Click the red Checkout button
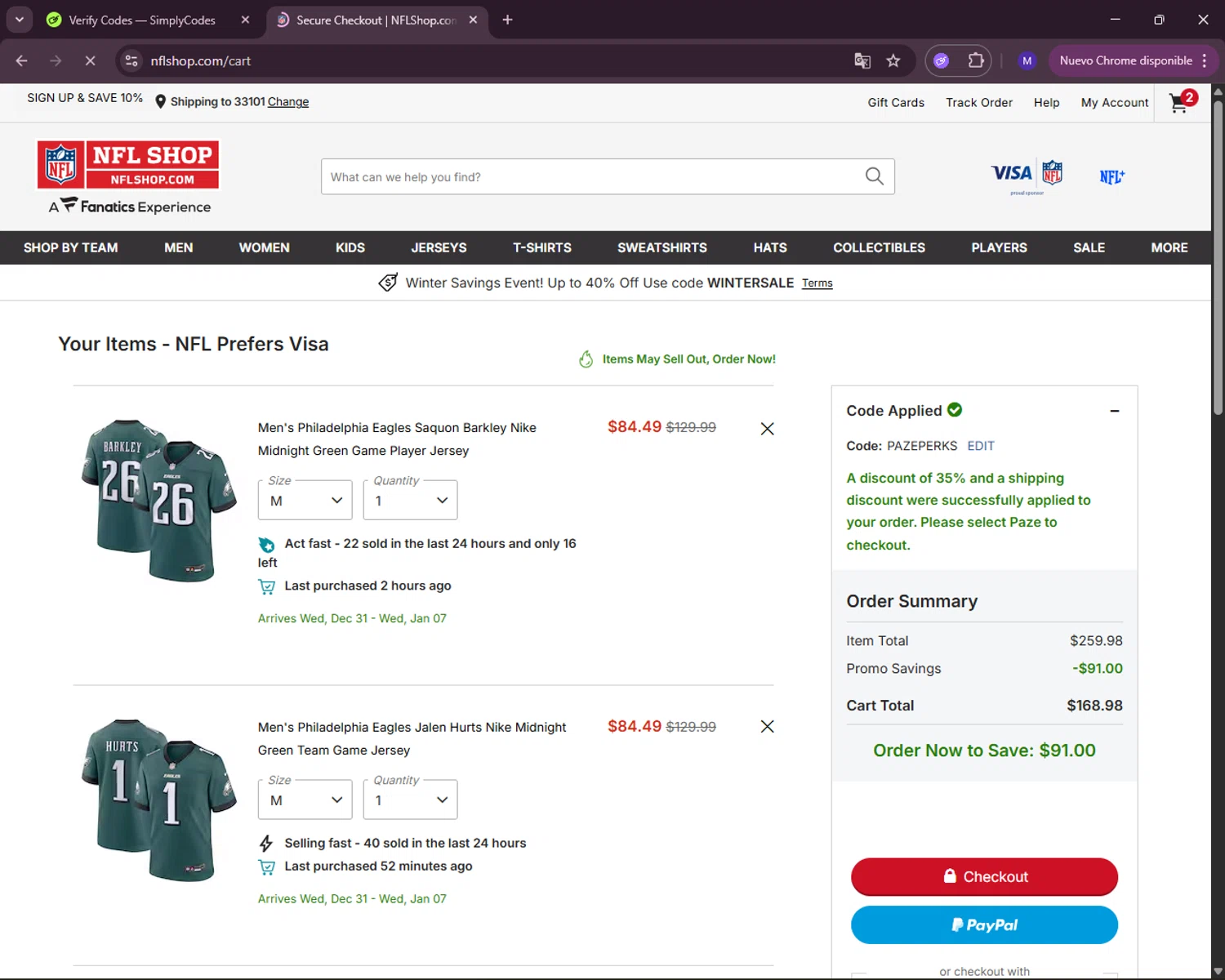 click(984, 876)
